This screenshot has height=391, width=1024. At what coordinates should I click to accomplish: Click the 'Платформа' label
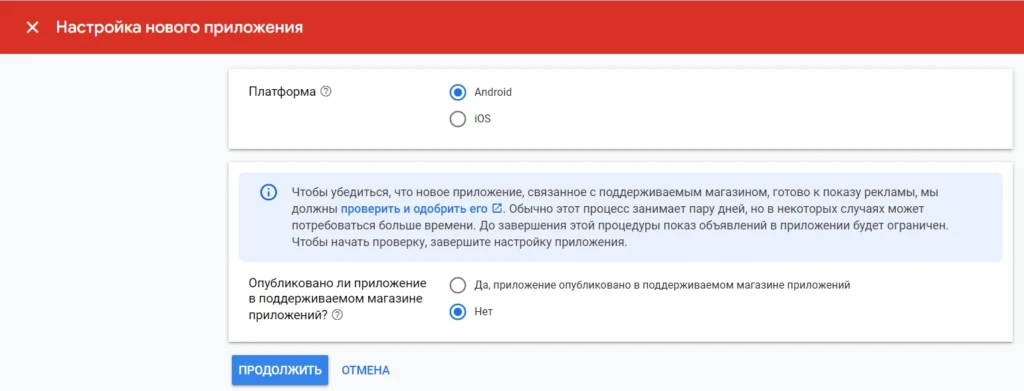coord(283,92)
